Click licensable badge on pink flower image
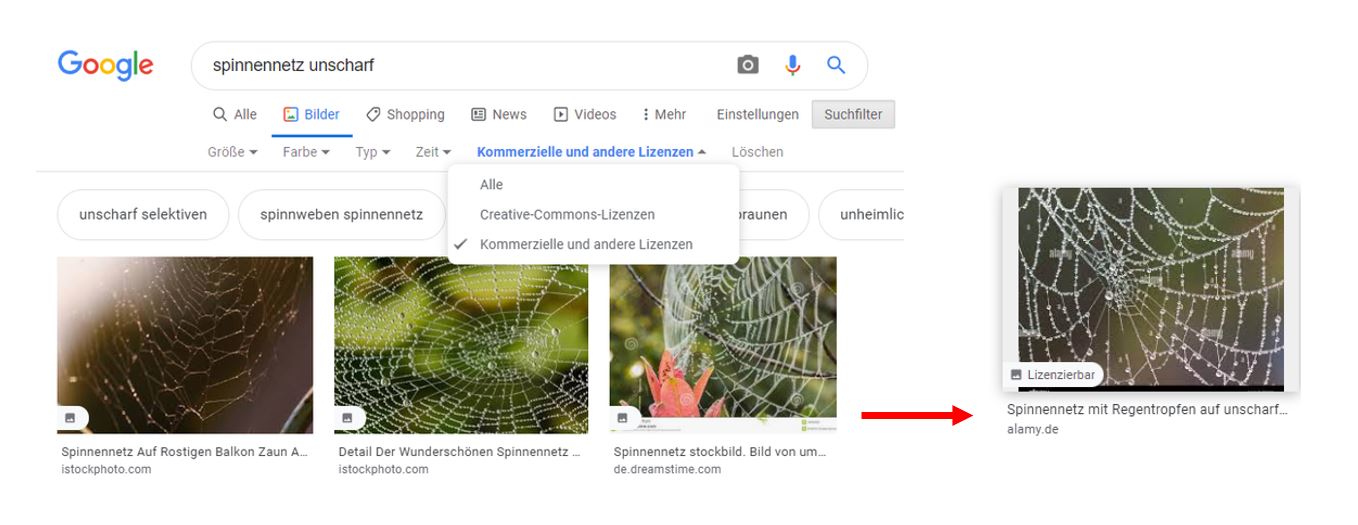Screen dimensions: 1358x525 point(624,417)
